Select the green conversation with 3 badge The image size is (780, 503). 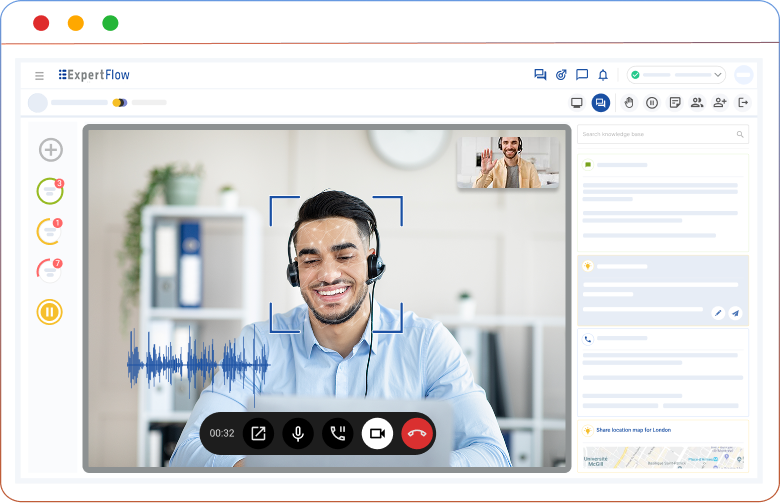(x=49, y=191)
